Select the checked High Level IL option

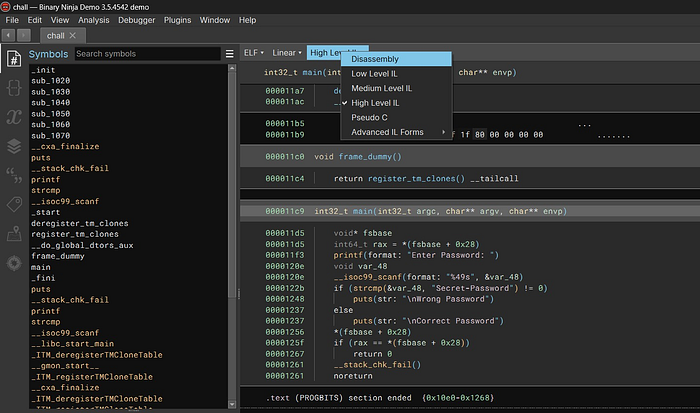click(x=375, y=102)
